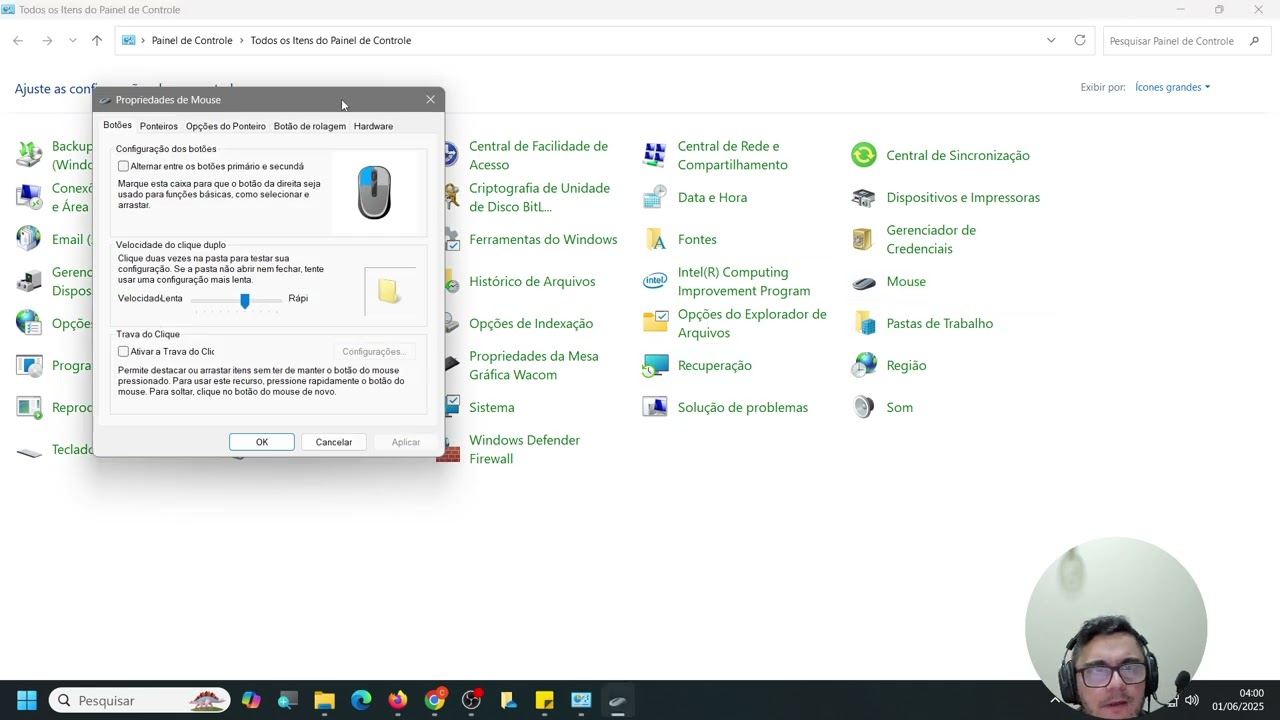Open clock showing 04:00 01/06/2025

pos(1238,699)
